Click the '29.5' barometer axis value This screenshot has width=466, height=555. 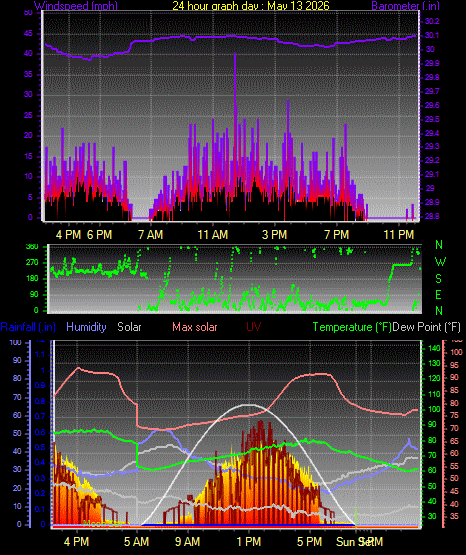coord(432,119)
